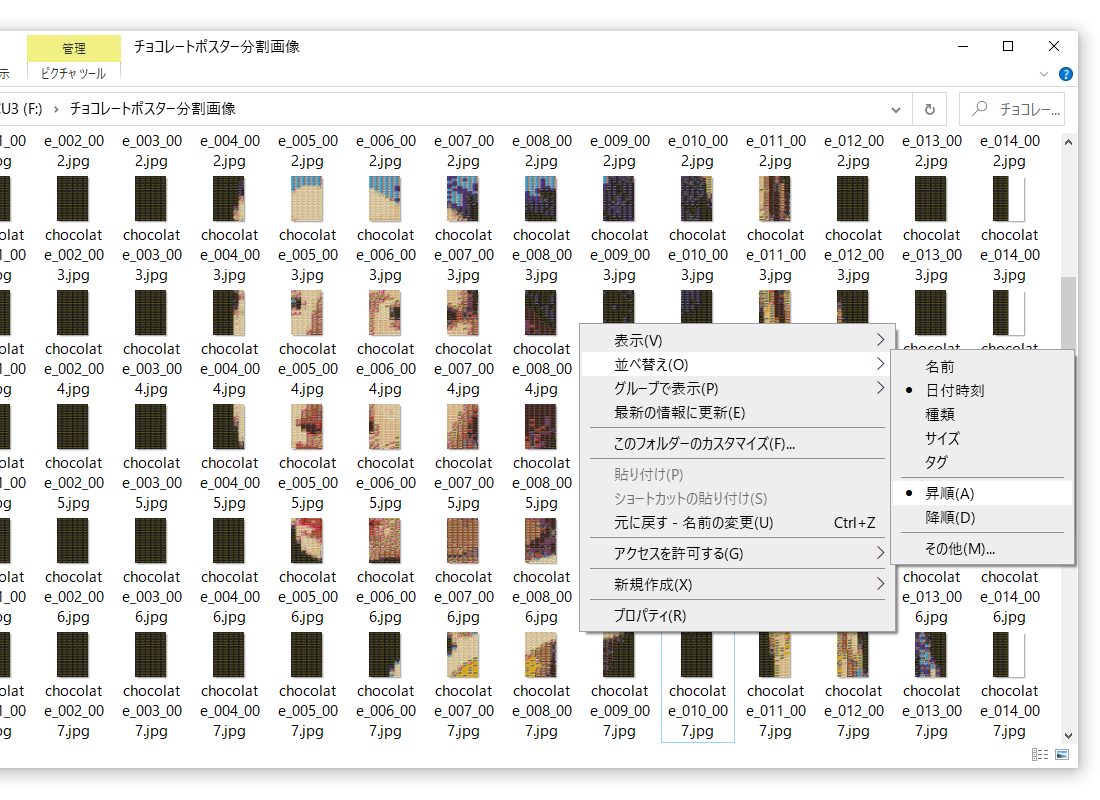The width and height of the screenshot is (1100, 800).
Task: Select file name e_014_007.jpg
Action: [1010, 711]
